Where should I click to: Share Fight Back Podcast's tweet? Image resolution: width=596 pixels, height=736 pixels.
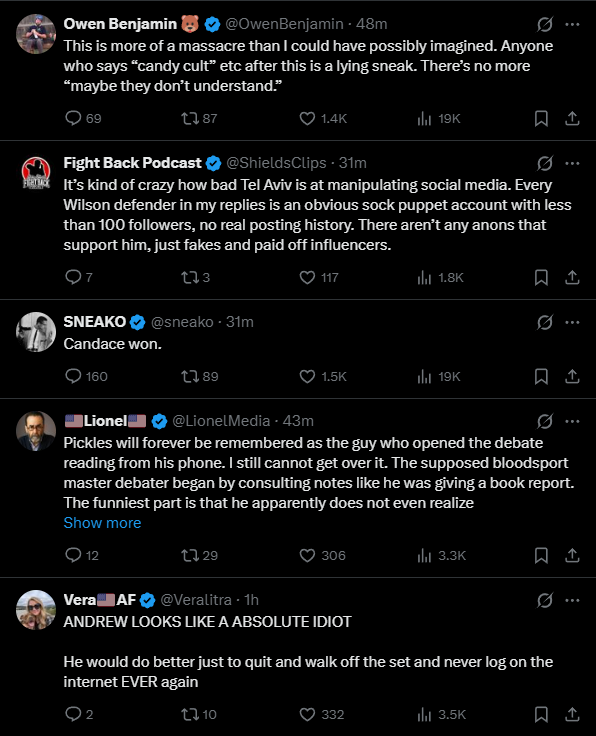tap(572, 277)
